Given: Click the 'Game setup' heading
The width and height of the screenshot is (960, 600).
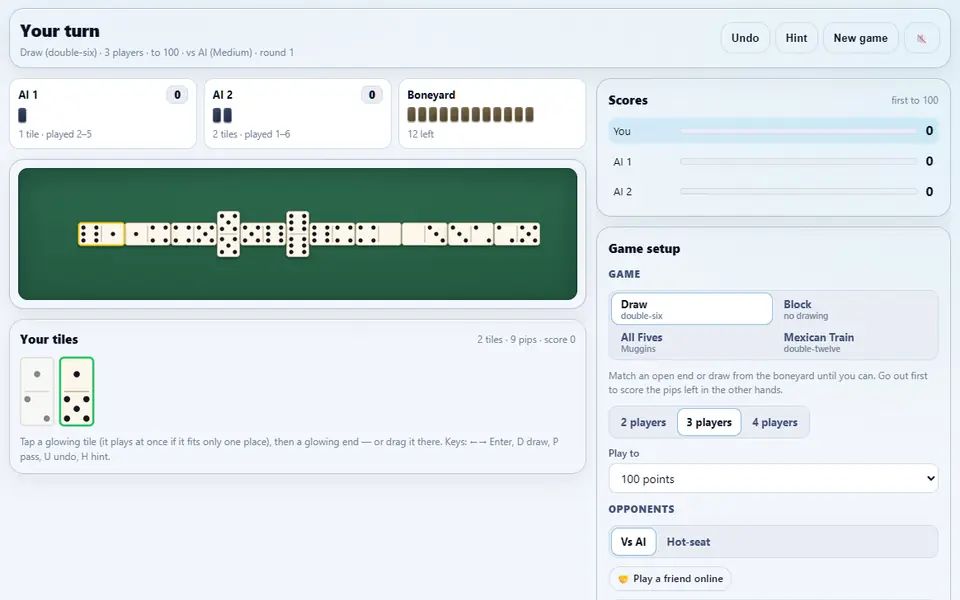Looking at the screenshot, I should [x=644, y=249].
